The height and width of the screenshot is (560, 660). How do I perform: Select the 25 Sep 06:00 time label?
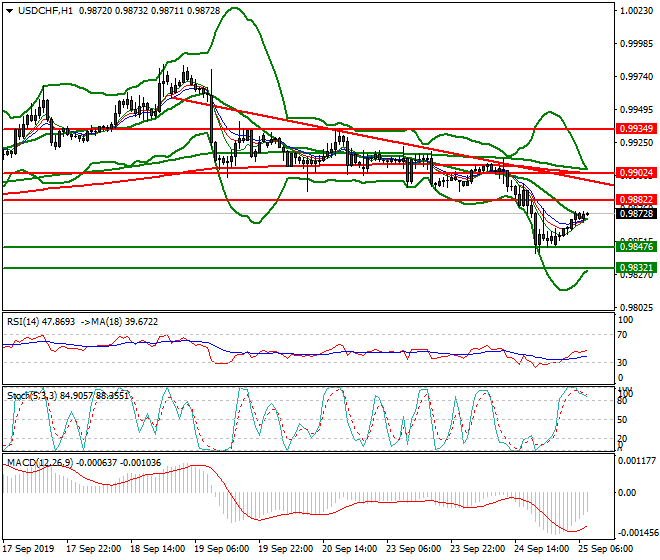(x=605, y=549)
